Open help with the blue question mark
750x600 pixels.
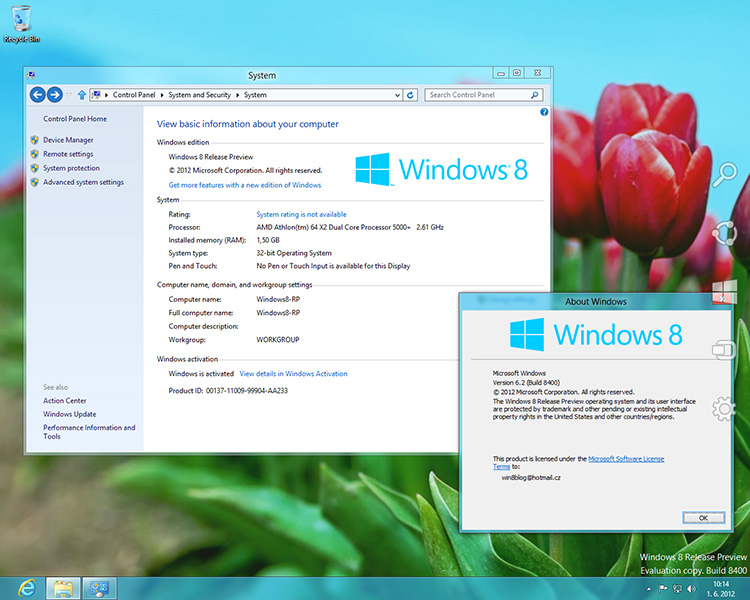[544, 112]
